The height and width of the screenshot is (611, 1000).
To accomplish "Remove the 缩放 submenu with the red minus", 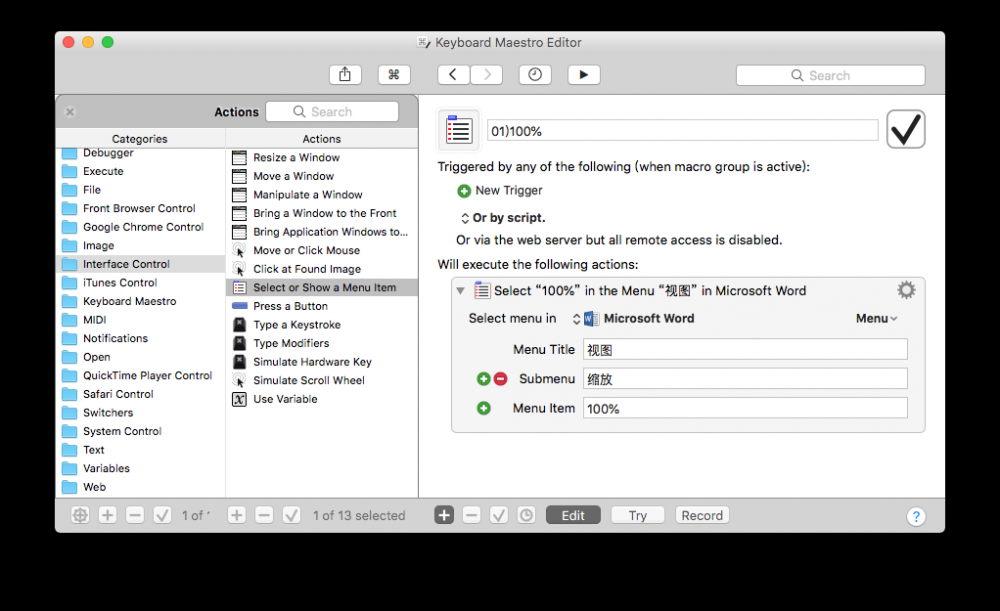I will (x=502, y=378).
